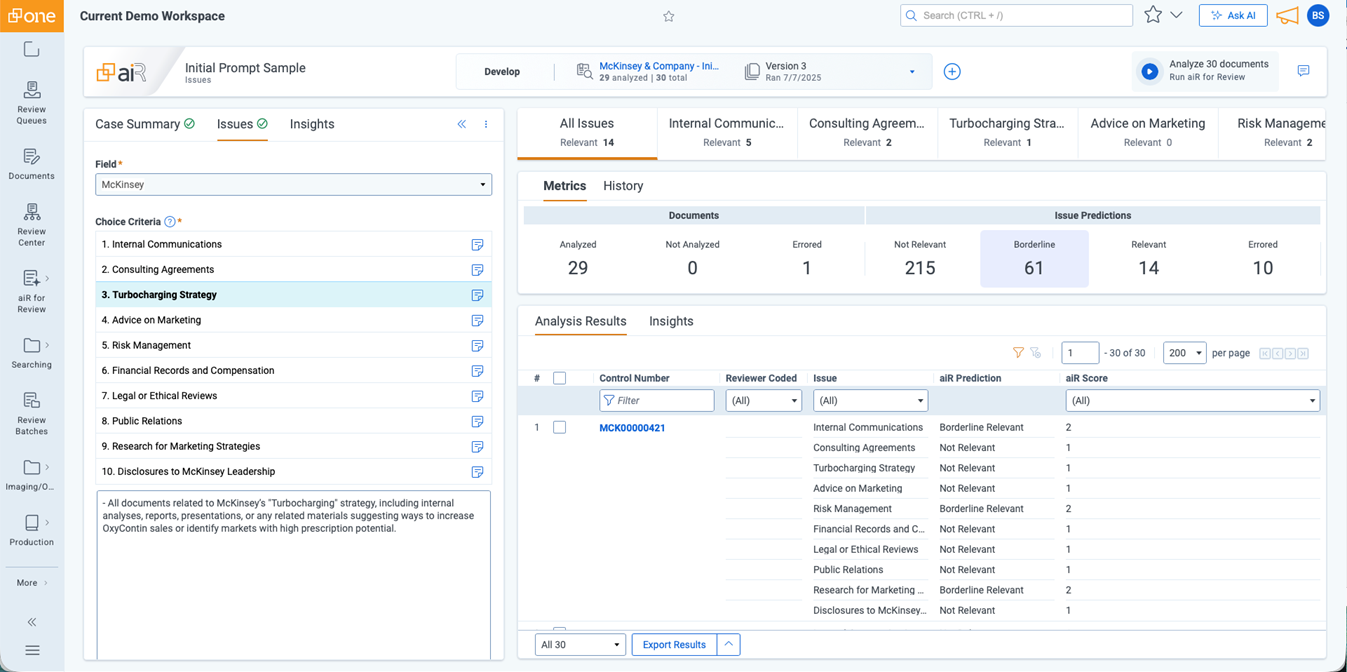Expand the All 30 export scope dropdown
The height and width of the screenshot is (672, 1347).
[580, 645]
